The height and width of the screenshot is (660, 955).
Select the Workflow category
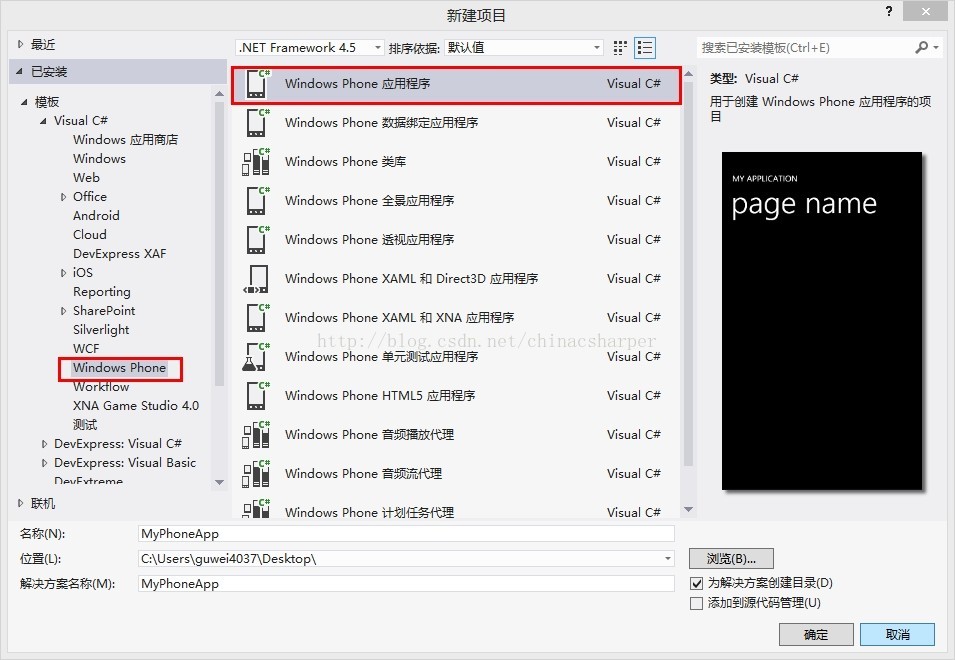pos(101,387)
